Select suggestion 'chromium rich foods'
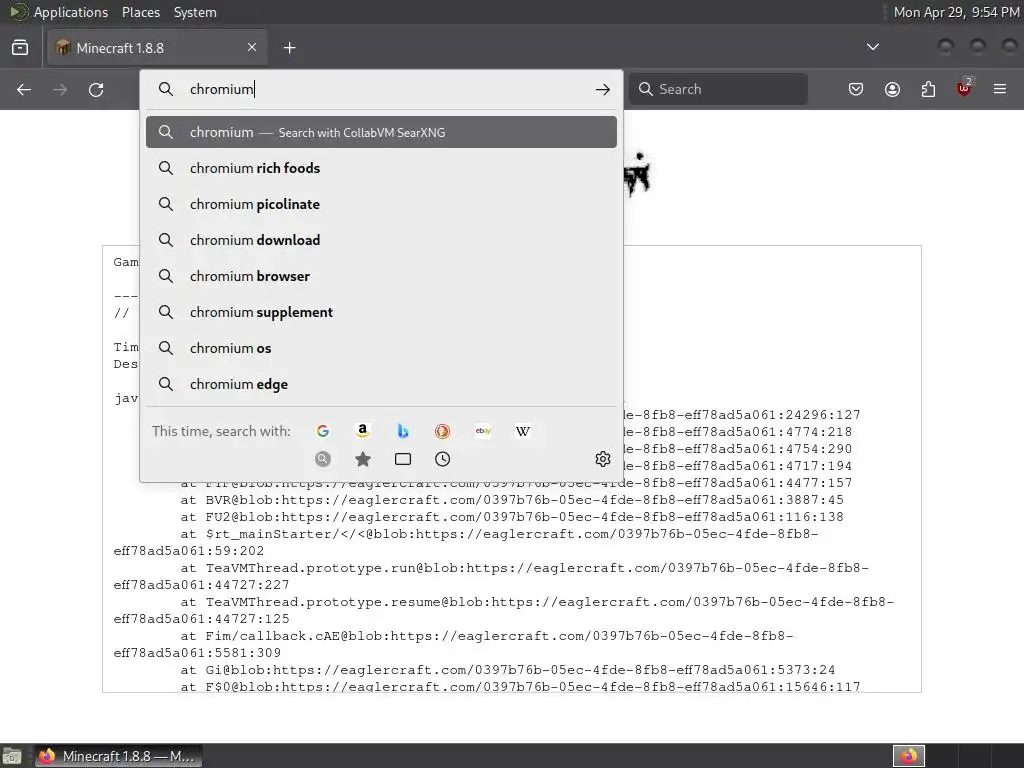The width and height of the screenshot is (1024, 768). (x=381, y=168)
